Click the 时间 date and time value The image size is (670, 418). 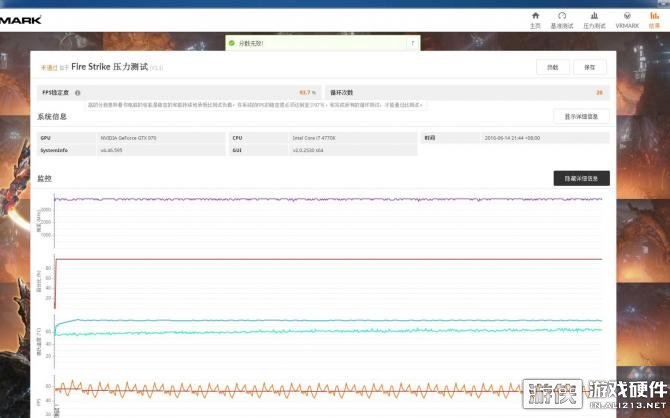coord(512,138)
